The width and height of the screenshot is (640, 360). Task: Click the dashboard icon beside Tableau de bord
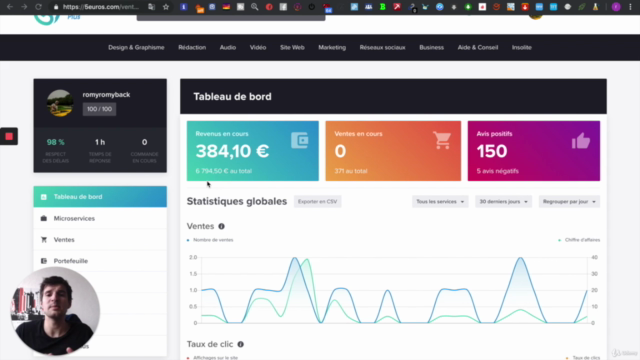(44, 197)
